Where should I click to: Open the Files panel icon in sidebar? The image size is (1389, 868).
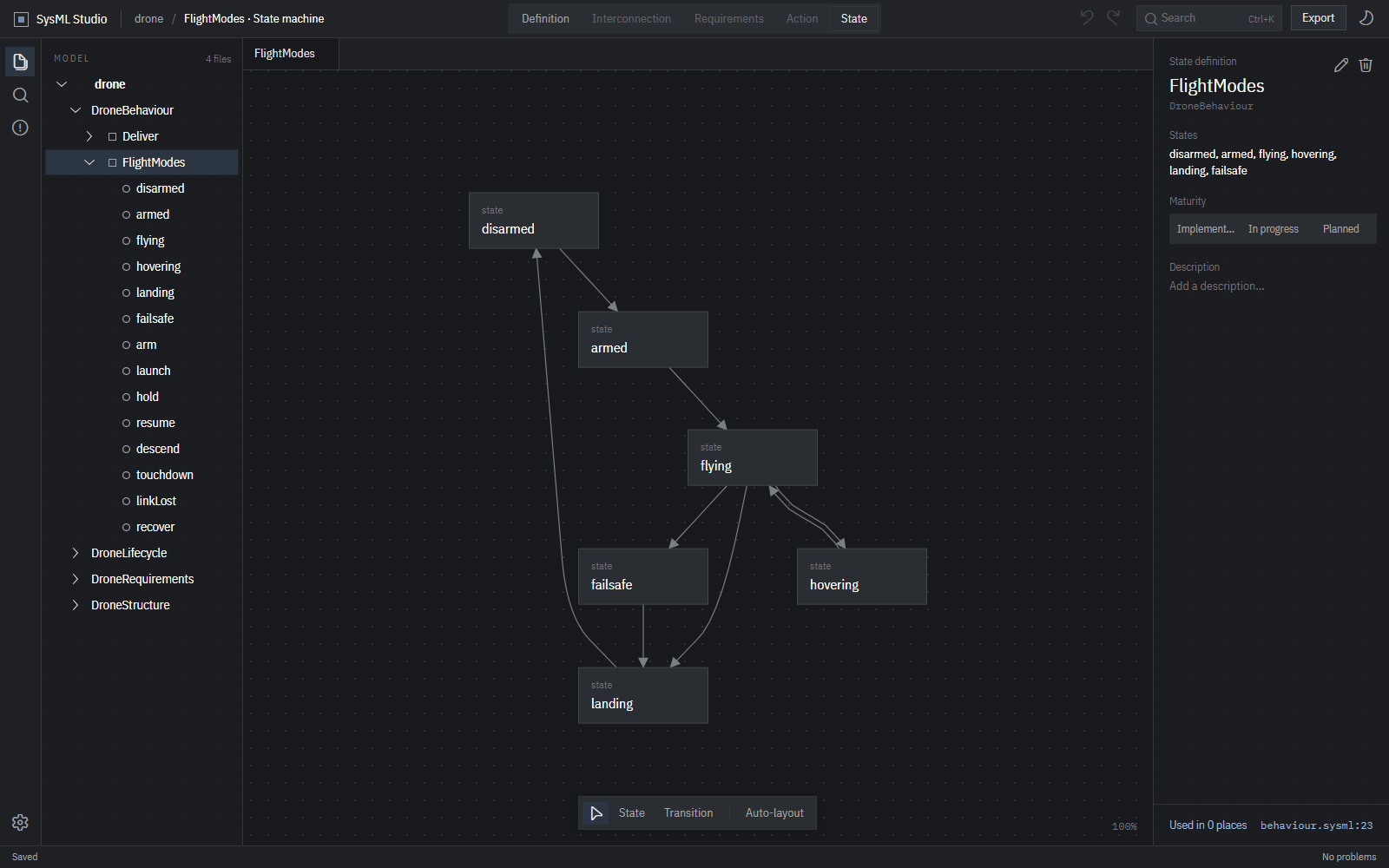tap(20, 62)
